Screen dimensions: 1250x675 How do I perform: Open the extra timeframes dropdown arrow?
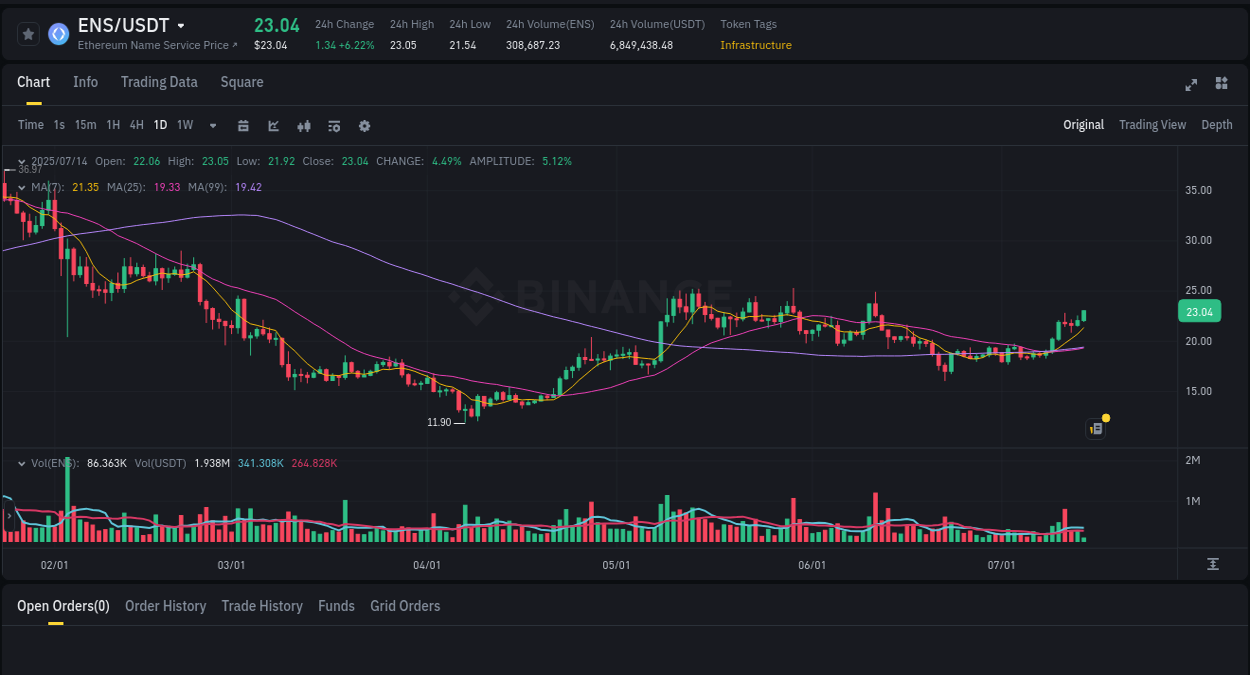point(211,126)
